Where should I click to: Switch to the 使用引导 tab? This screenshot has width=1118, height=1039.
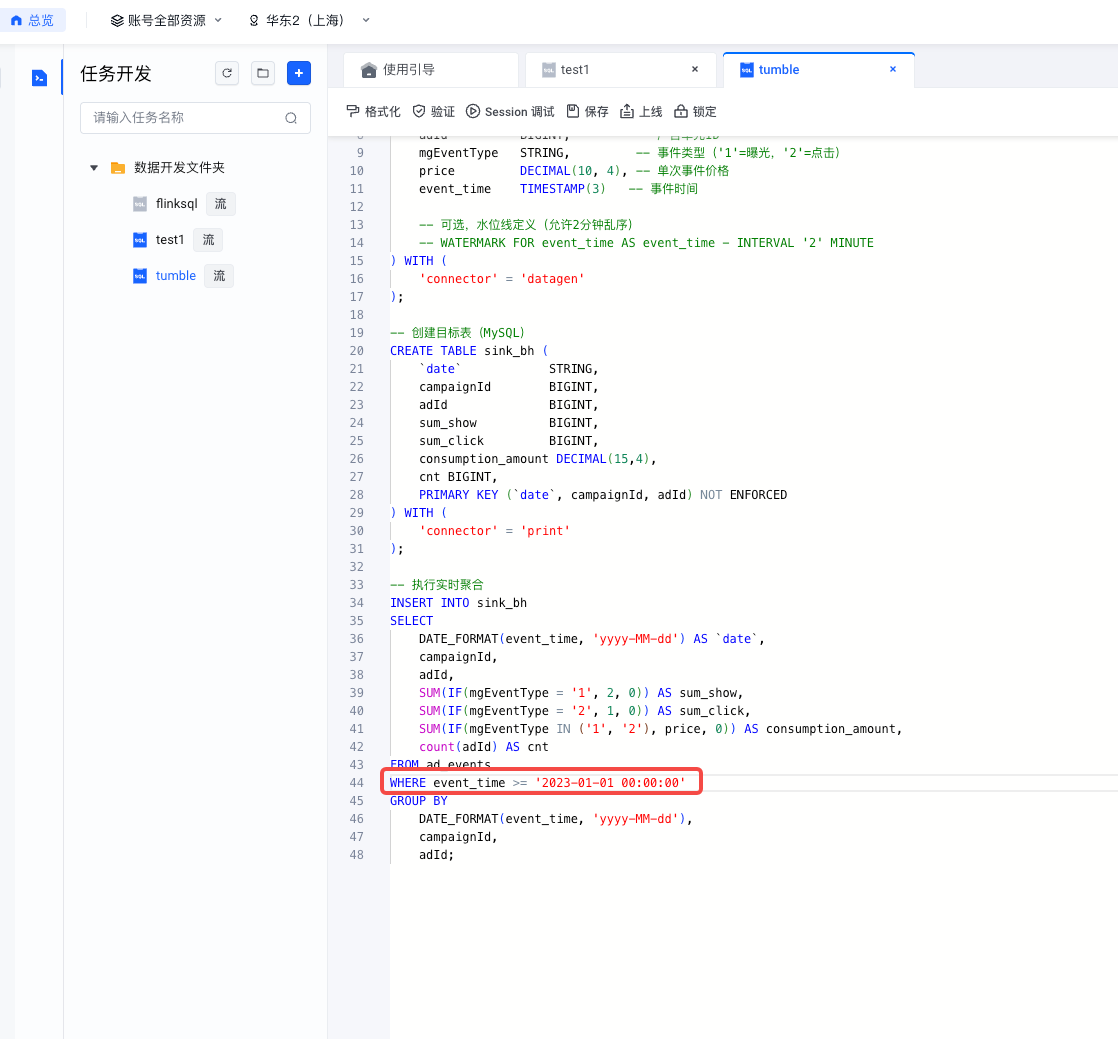(x=408, y=70)
